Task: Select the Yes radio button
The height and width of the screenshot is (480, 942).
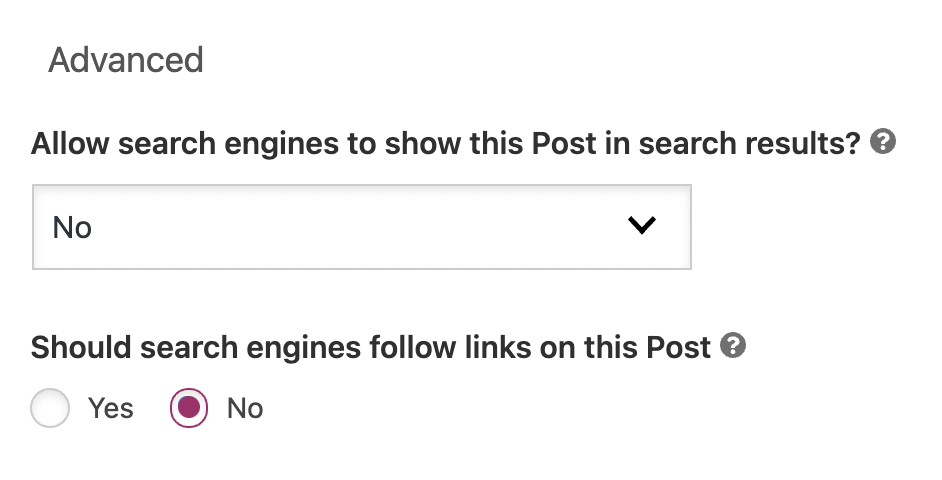Action: [50, 408]
